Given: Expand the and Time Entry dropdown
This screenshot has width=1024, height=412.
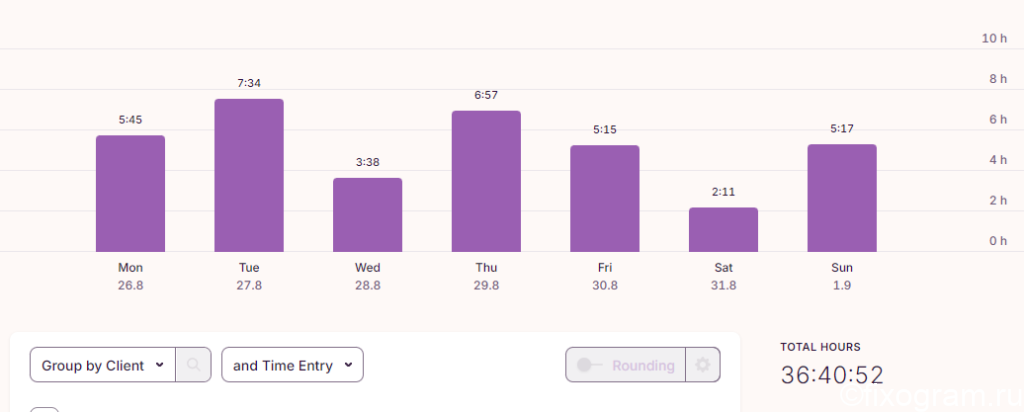Looking at the screenshot, I should coord(293,365).
